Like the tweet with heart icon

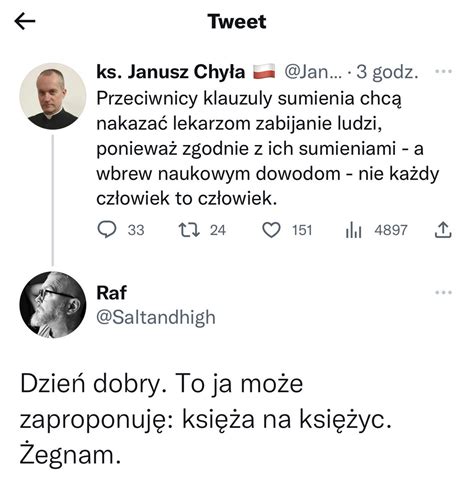click(271, 230)
